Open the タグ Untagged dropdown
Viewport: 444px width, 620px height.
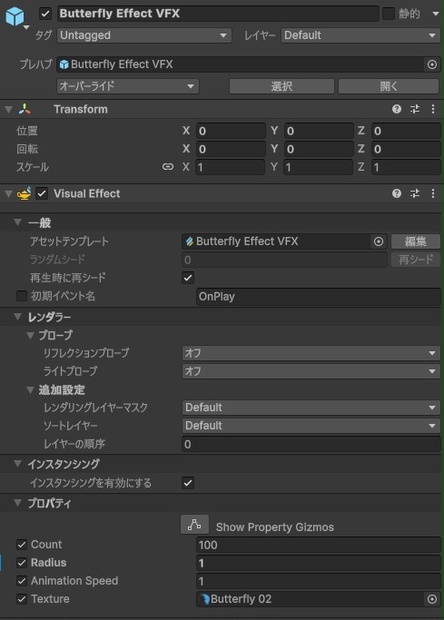pyautogui.click(x=144, y=36)
